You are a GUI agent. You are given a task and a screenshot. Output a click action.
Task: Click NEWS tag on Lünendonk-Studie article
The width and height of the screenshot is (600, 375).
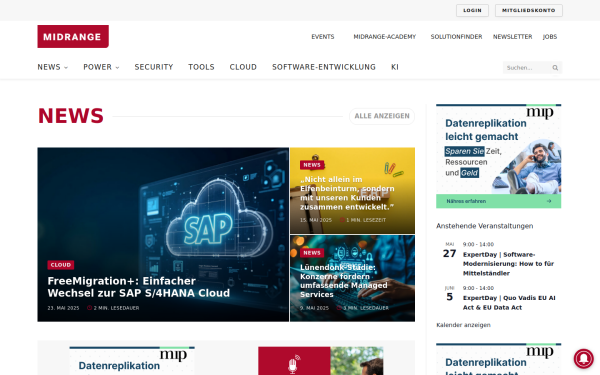coord(312,253)
